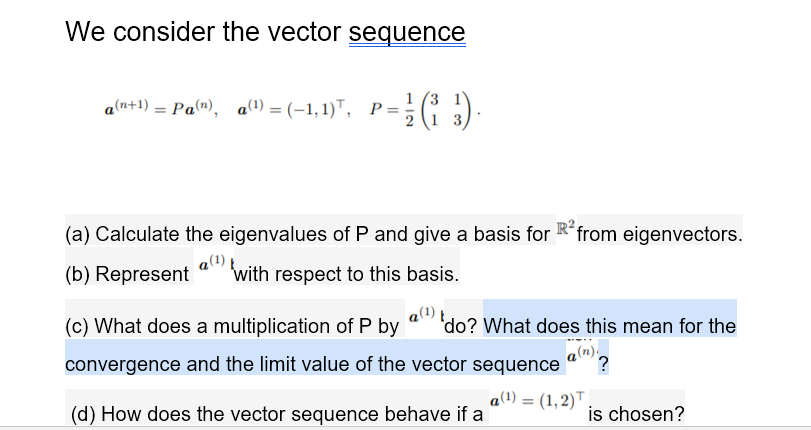Click '(a) Calculate the eigenvalues of P' text
The width and height of the screenshot is (811, 430).
[216, 234]
